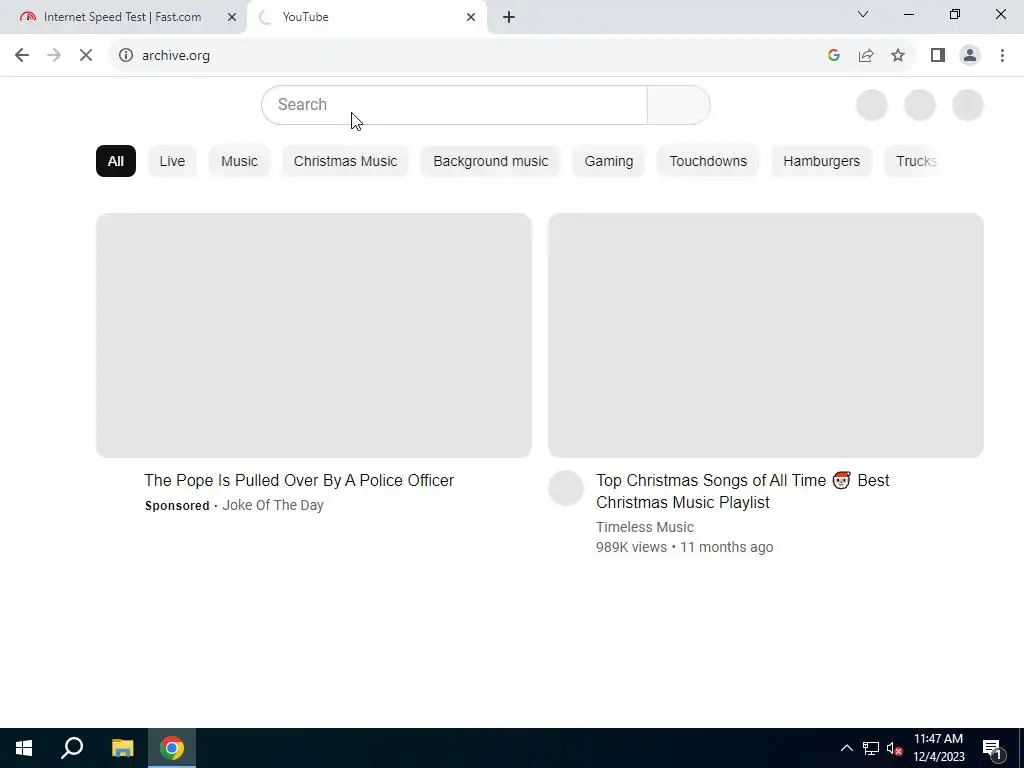
Task: Expand the tab search chevron
Action: [863, 14]
